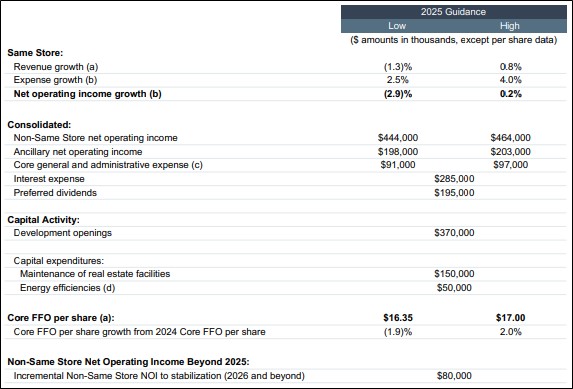Screen dimensions: 573x389
Task: Click 'Non-Same Store Net Operating Income Beyond 2025:' heading
Action: click(x=128, y=362)
